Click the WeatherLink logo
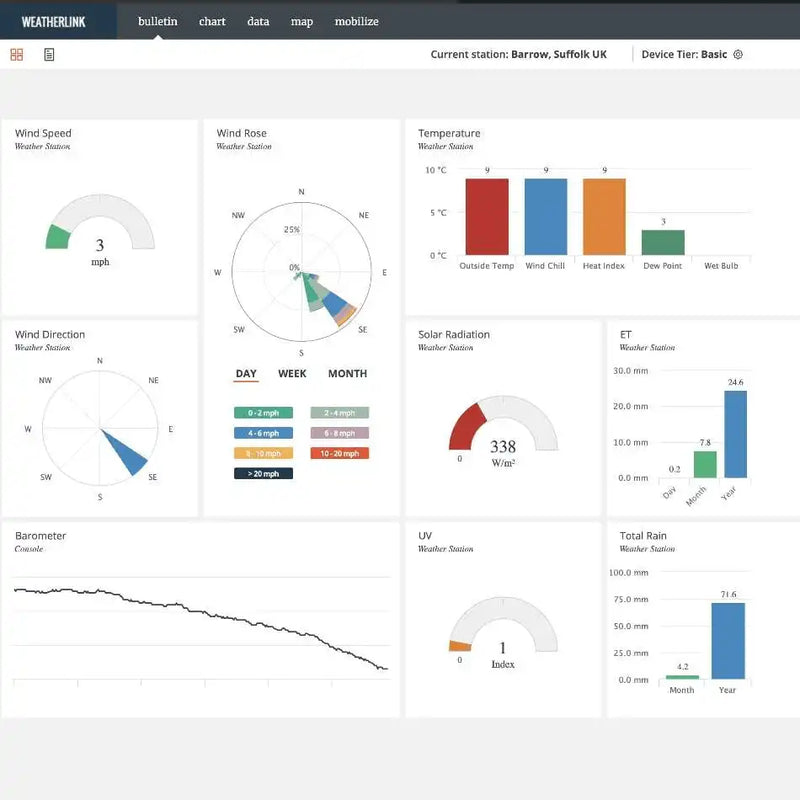Viewport: 800px width, 800px height. point(54,21)
